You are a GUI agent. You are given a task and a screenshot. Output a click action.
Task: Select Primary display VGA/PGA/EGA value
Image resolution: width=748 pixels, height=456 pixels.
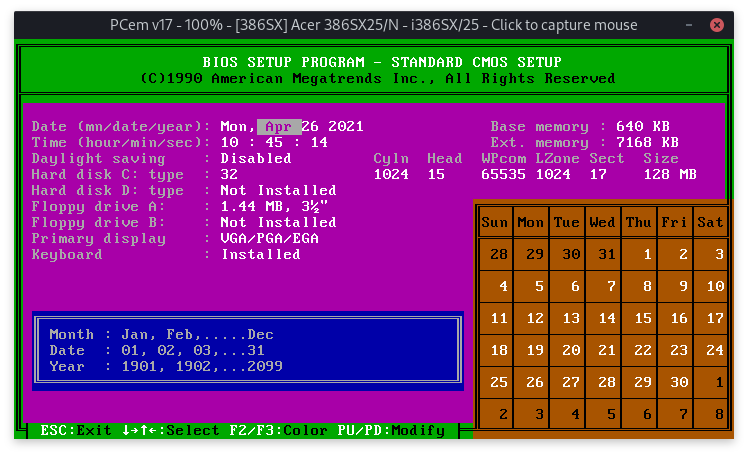pyautogui.click(x=270, y=238)
